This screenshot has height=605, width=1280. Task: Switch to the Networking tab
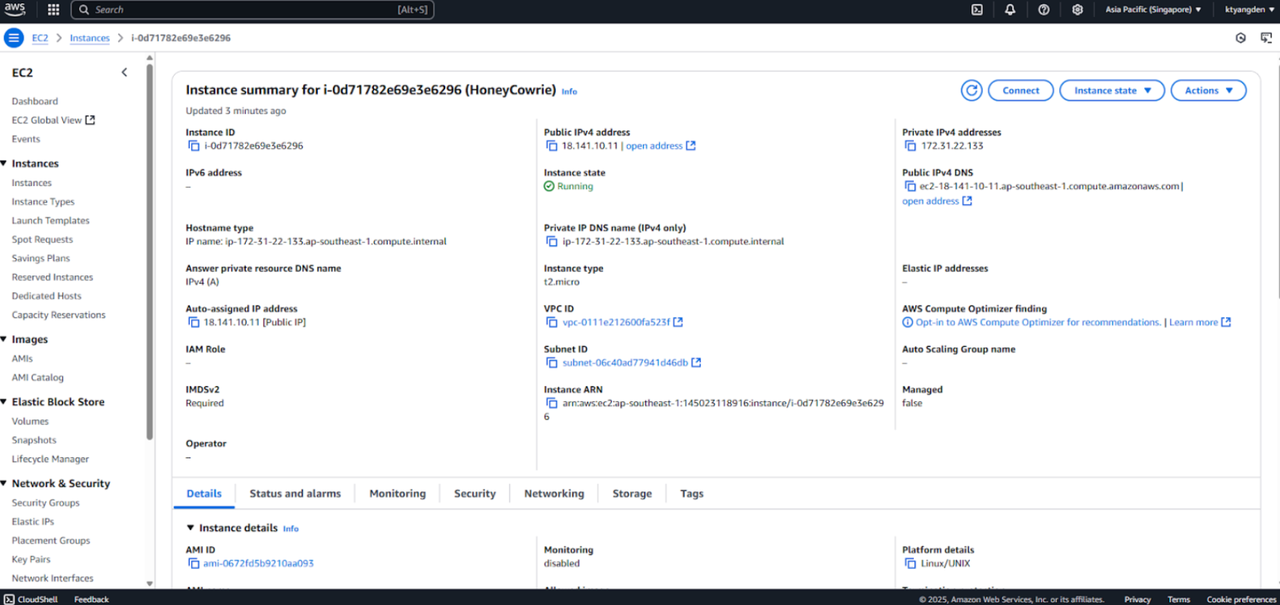pos(554,494)
